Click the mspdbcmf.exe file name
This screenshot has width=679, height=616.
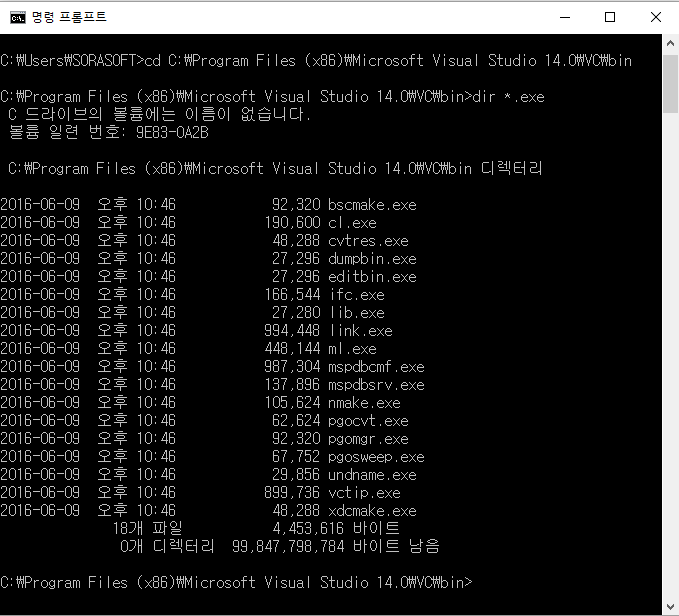(376, 367)
